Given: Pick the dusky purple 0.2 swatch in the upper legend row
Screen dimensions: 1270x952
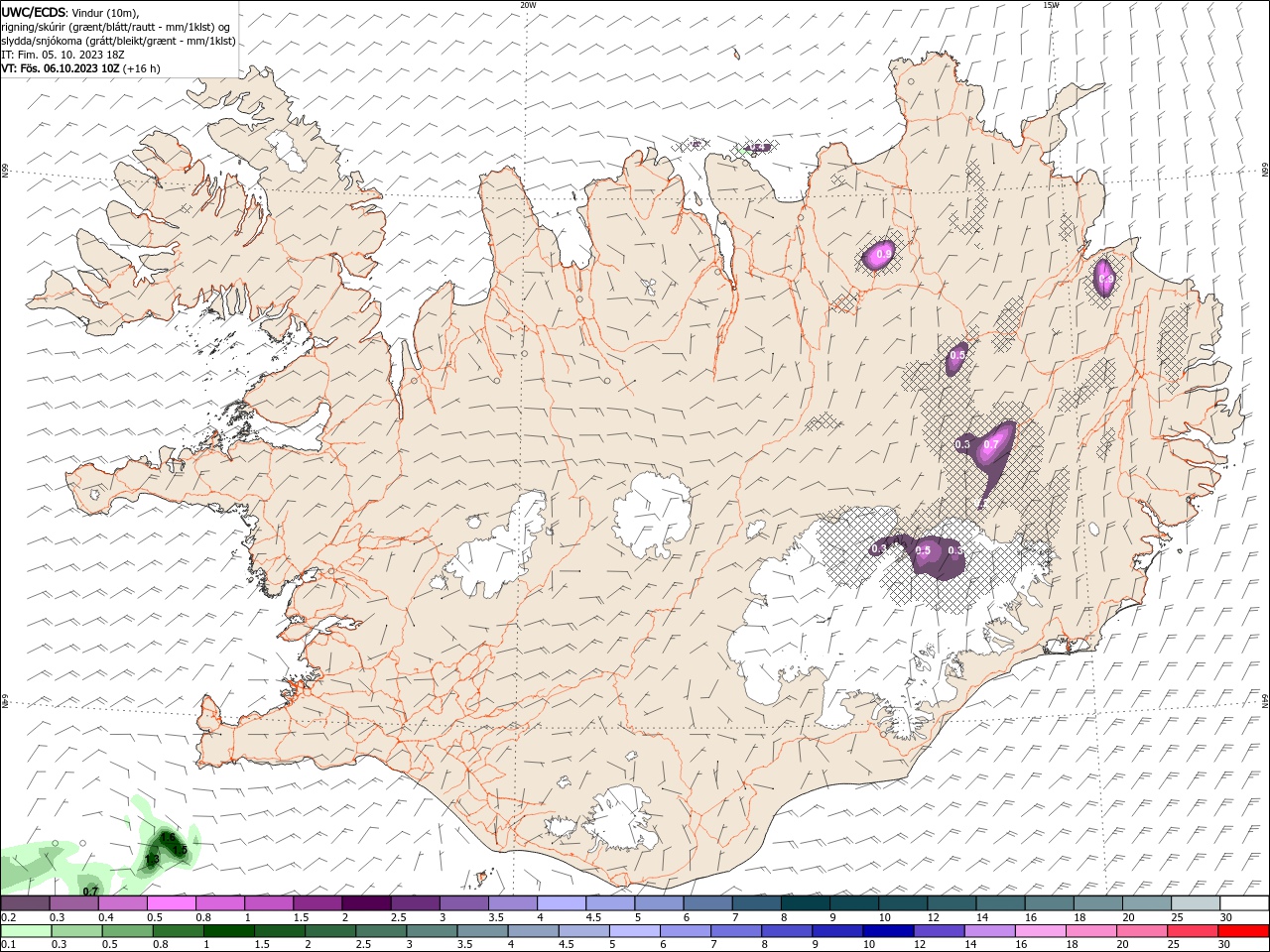Looking at the screenshot, I should (x=25, y=903).
